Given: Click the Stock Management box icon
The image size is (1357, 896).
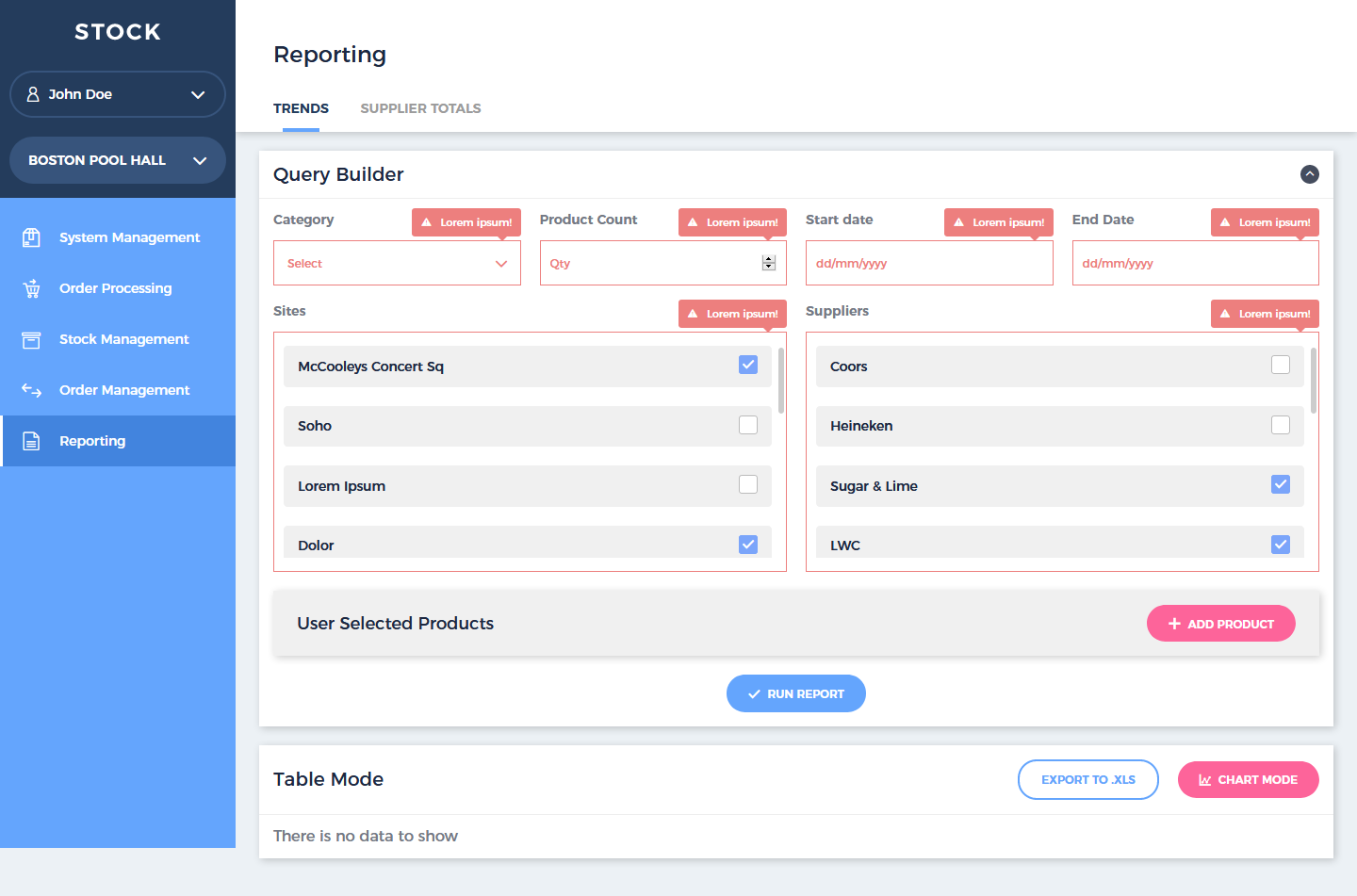Looking at the screenshot, I should tap(31, 339).
